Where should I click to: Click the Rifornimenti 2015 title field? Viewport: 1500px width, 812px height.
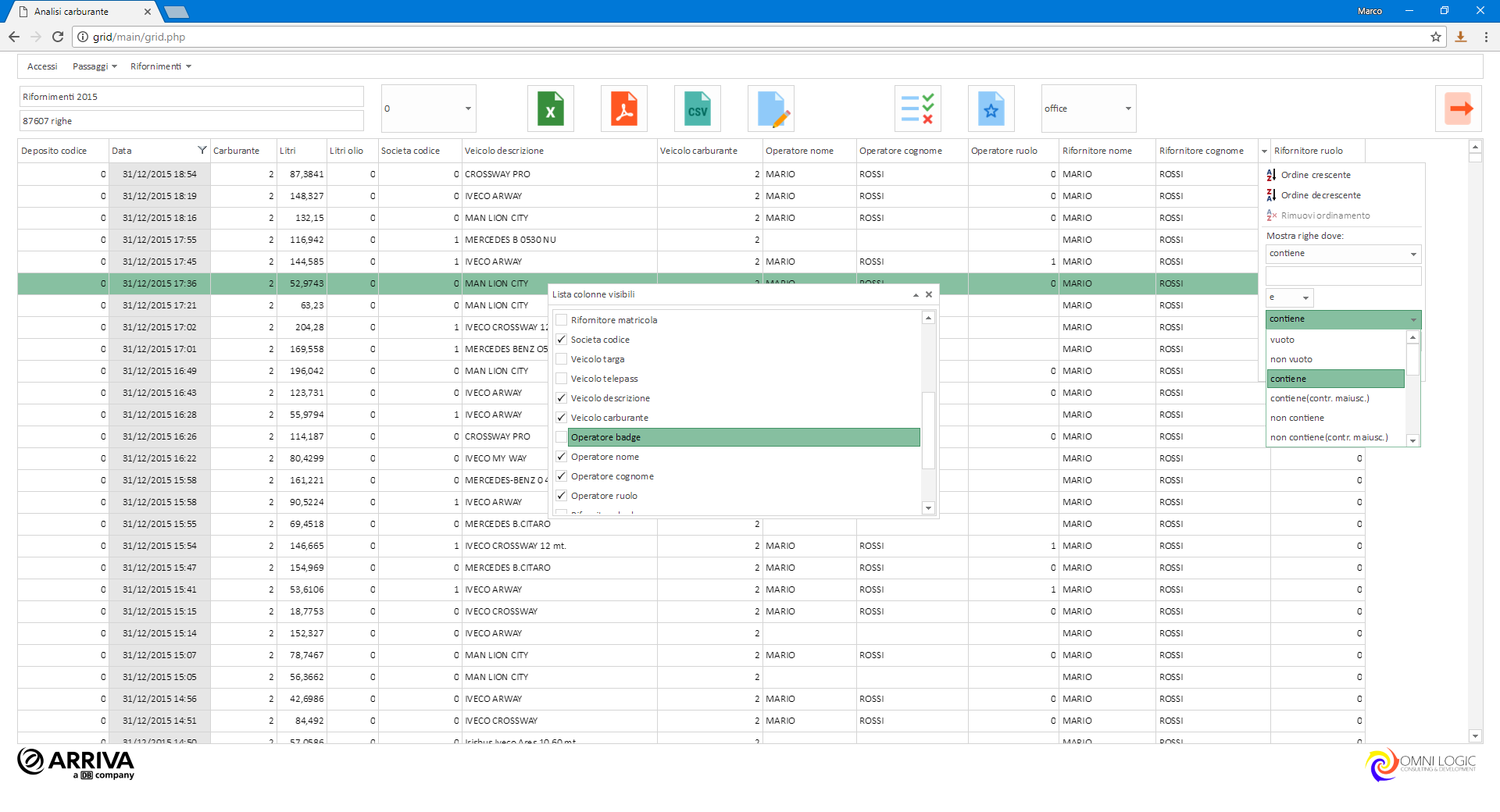[x=191, y=97]
